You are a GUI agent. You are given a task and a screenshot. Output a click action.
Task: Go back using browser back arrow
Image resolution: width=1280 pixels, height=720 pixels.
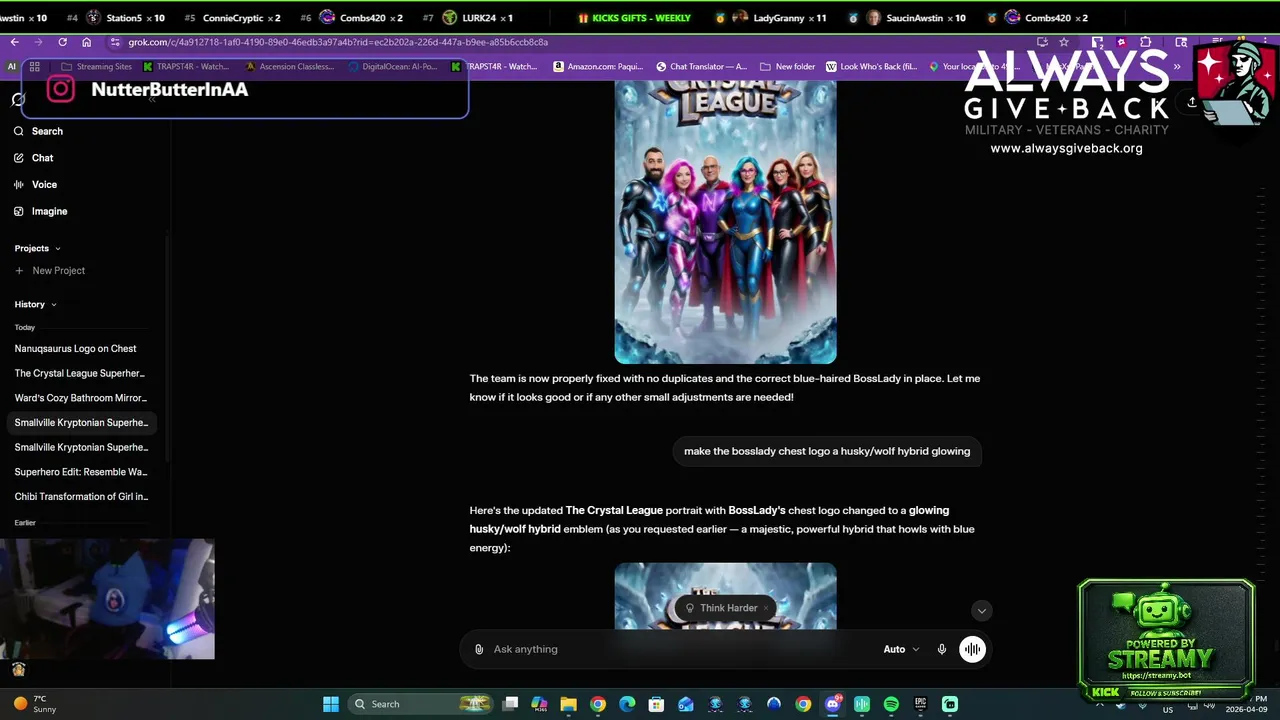pyautogui.click(x=14, y=42)
